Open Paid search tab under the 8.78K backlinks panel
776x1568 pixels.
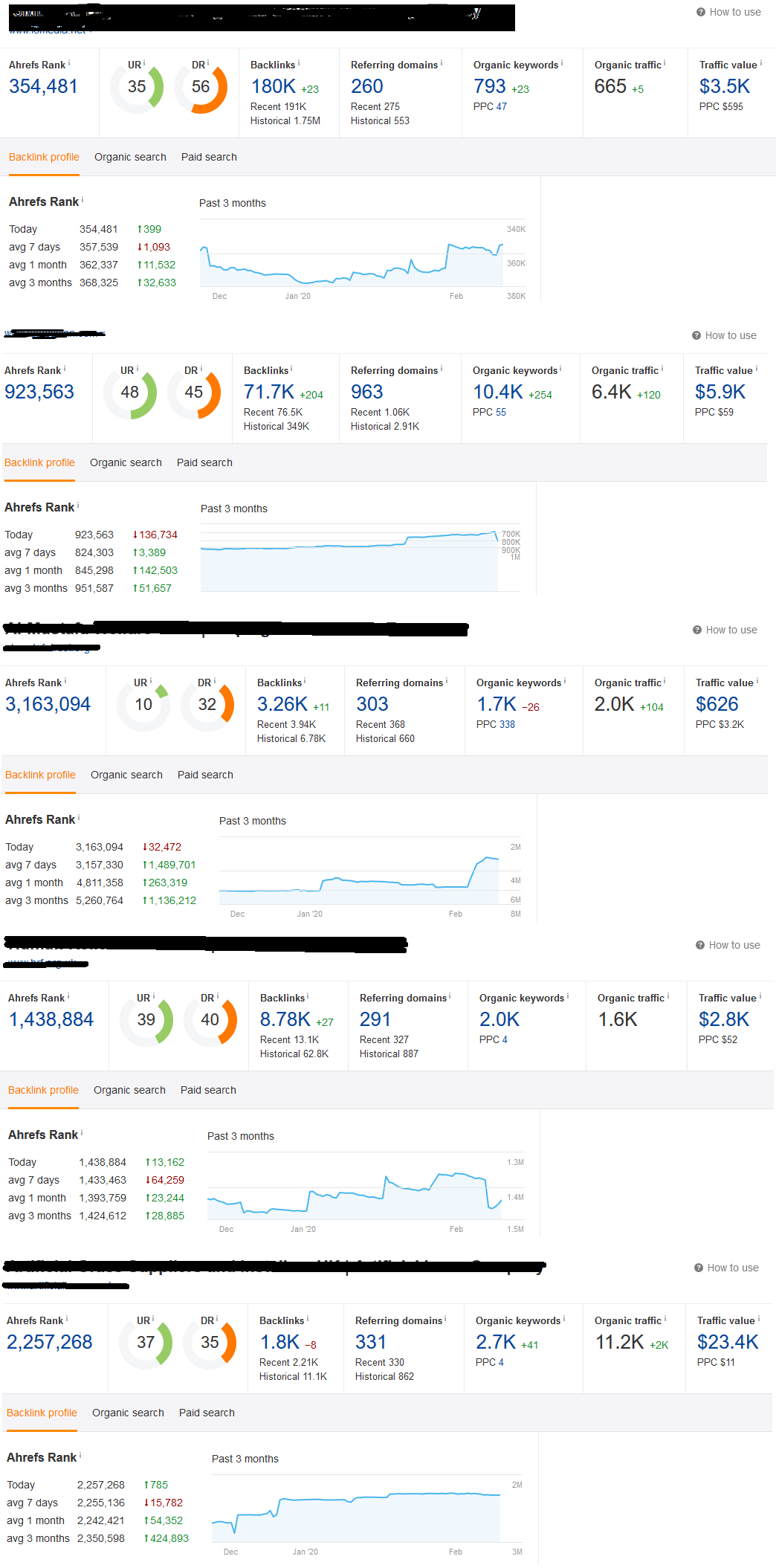coord(208,1090)
